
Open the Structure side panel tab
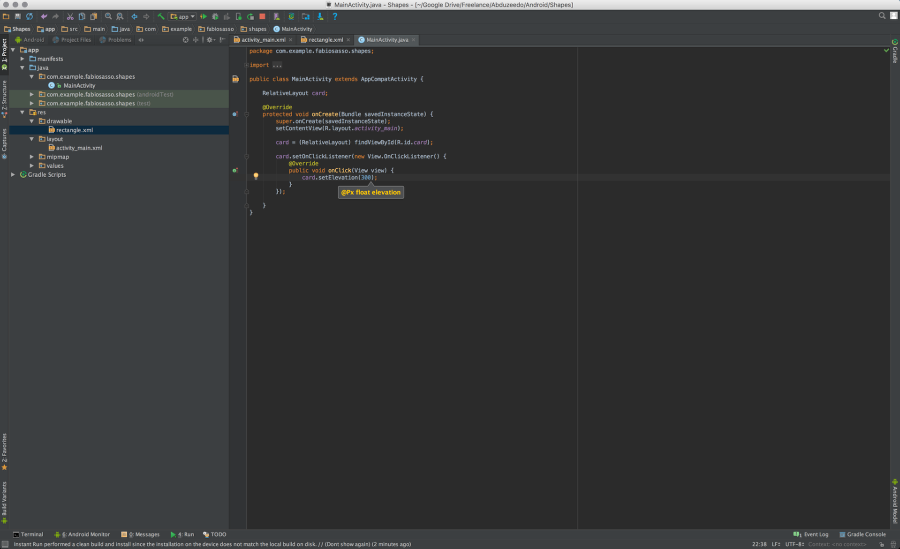pyautogui.click(x=4, y=99)
